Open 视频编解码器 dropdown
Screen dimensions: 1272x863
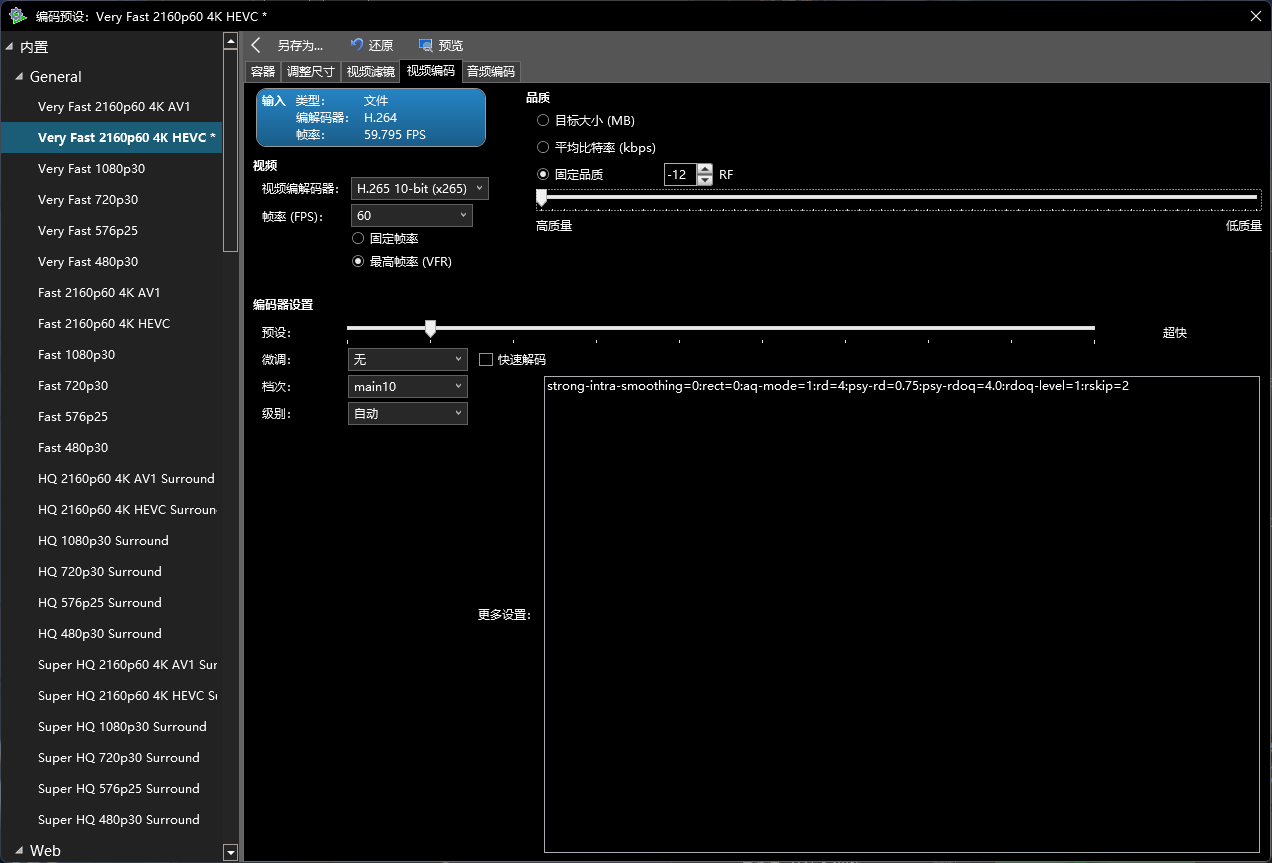[x=420, y=188]
